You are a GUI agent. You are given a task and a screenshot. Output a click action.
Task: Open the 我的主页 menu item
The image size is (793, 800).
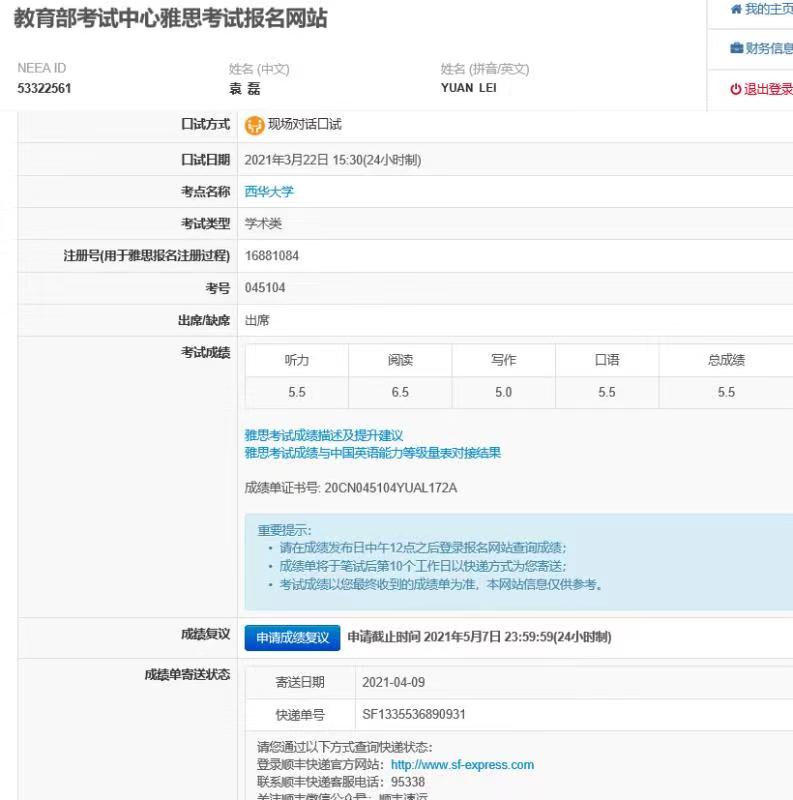[769, 9]
